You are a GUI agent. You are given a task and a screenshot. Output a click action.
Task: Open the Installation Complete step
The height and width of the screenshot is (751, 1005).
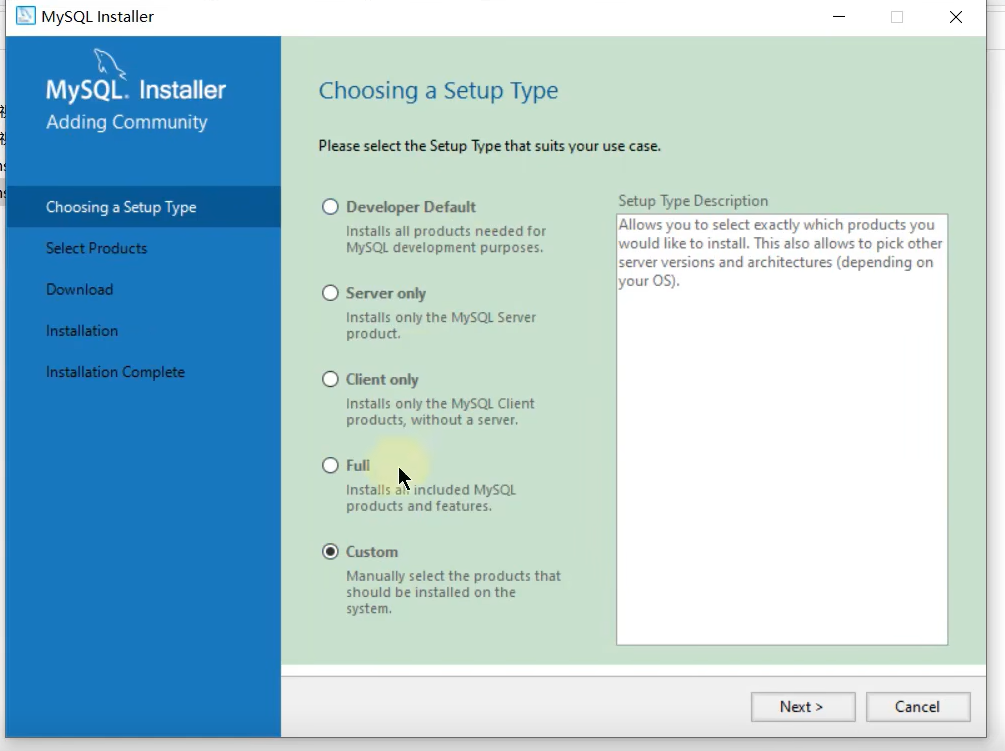click(115, 372)
